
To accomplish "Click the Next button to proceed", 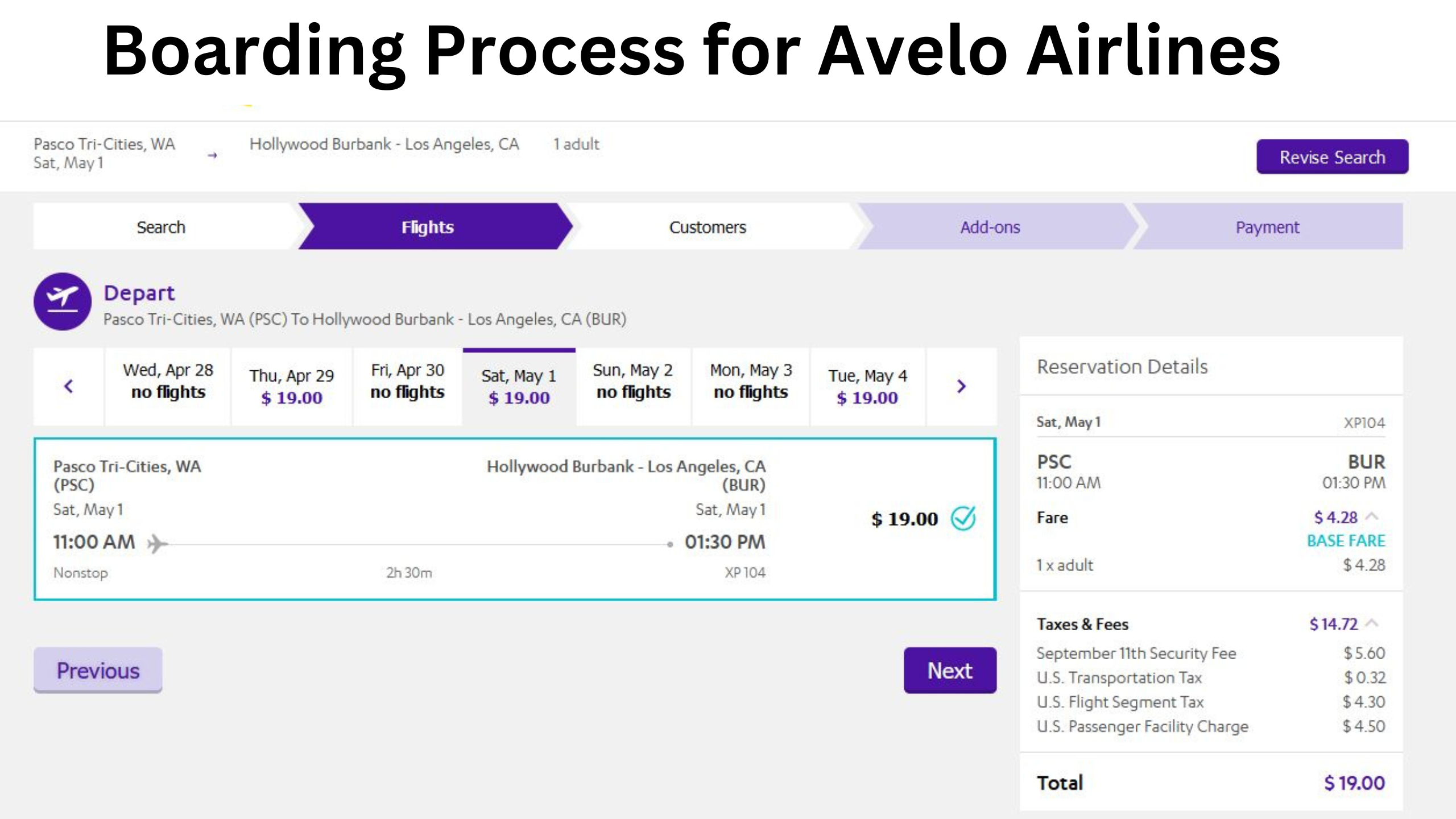I will click(949, 670).
